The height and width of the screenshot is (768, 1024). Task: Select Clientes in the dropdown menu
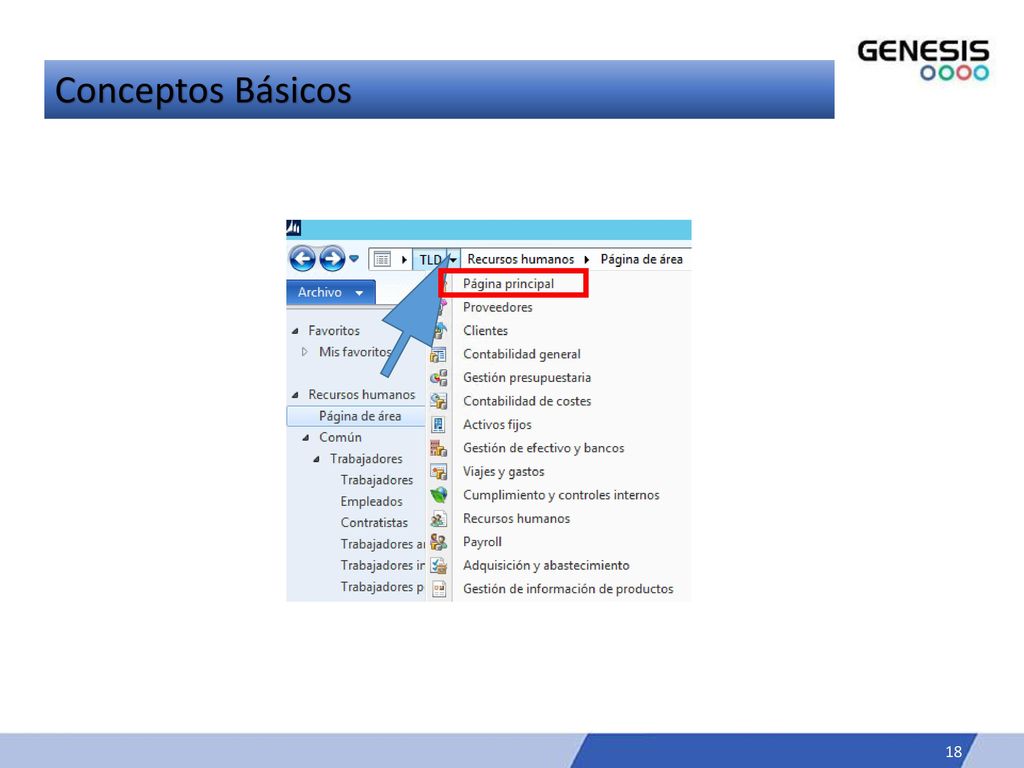[x=485, y=331]
